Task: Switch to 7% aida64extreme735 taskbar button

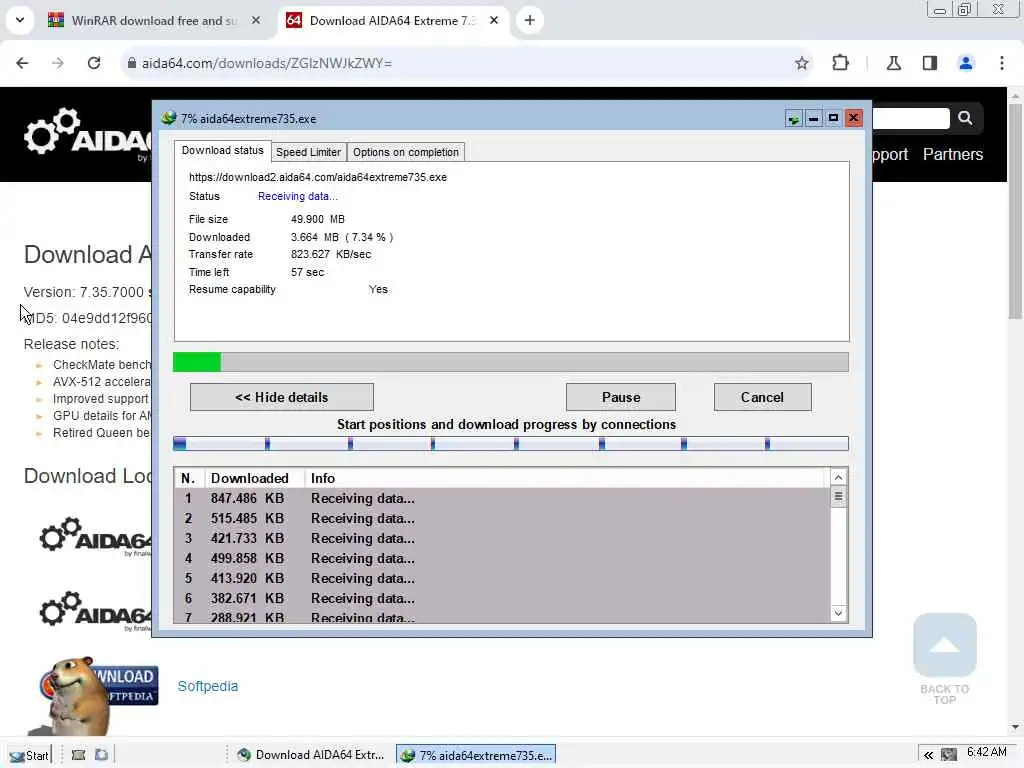Action: [476, 755]
